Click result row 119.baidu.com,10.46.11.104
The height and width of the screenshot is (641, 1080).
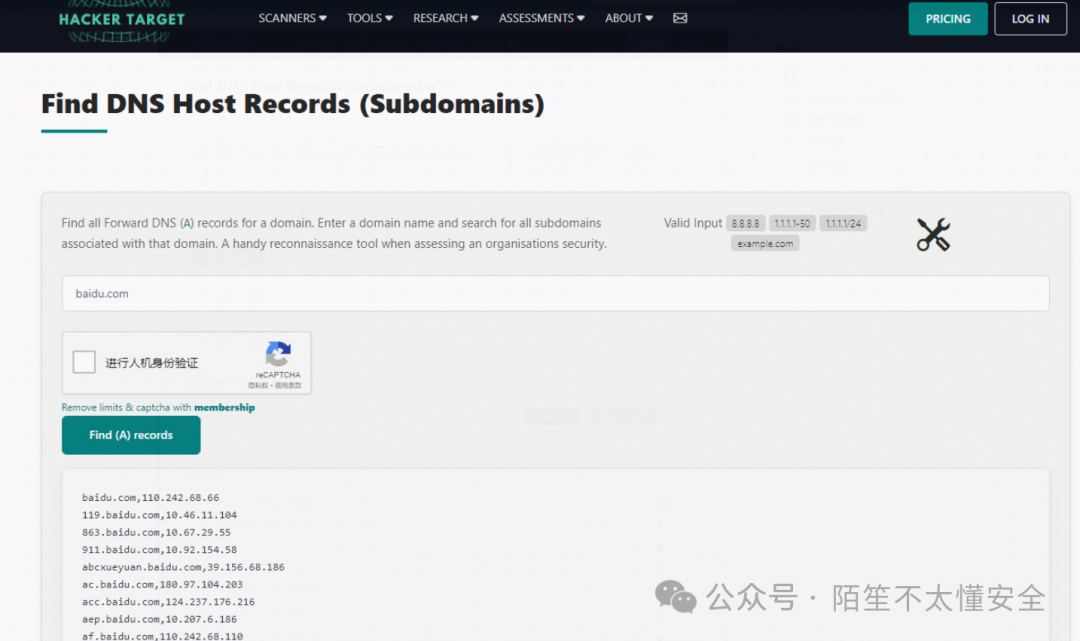tap(159, 515)
